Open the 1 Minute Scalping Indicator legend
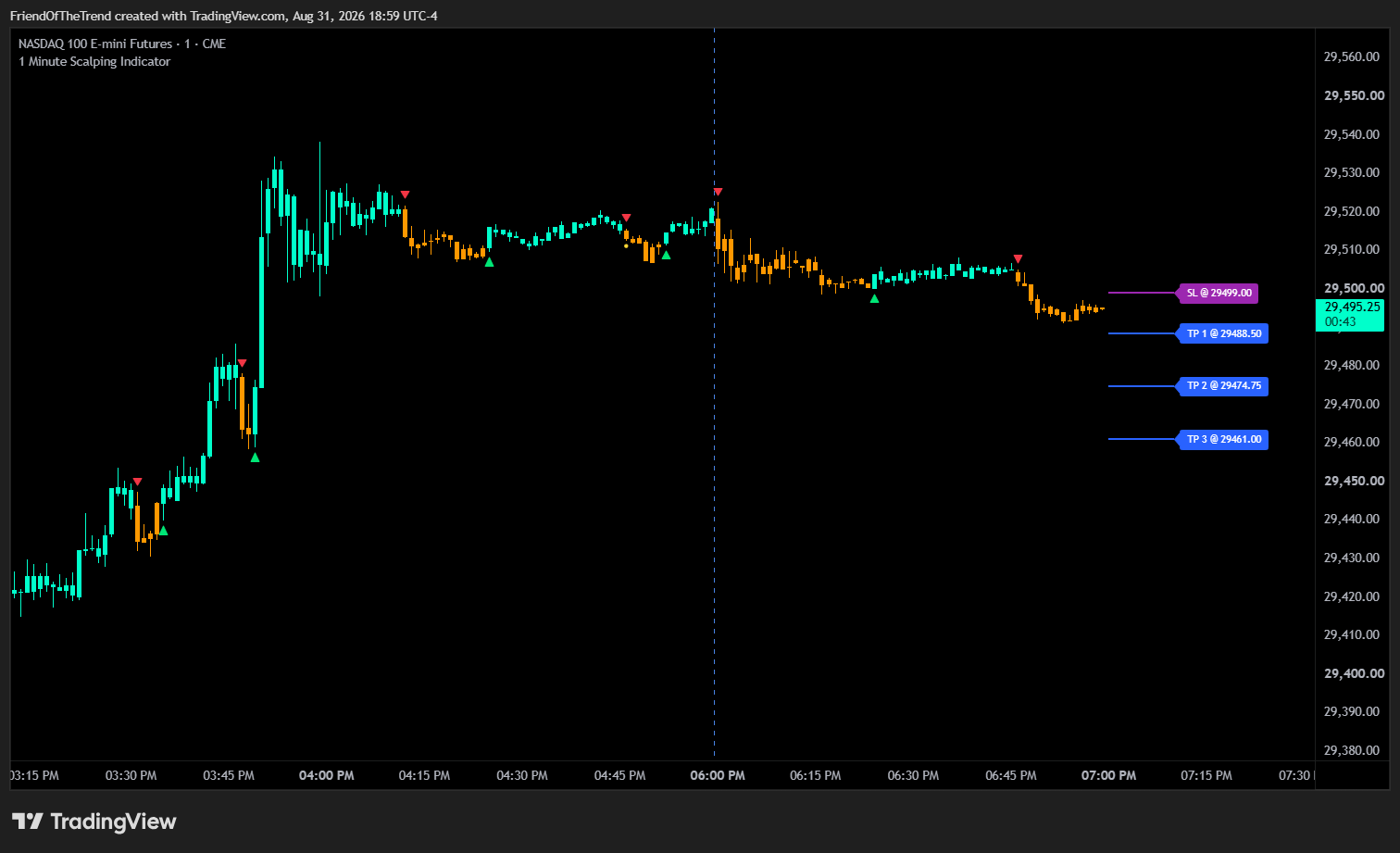 [x=94, y=61]
